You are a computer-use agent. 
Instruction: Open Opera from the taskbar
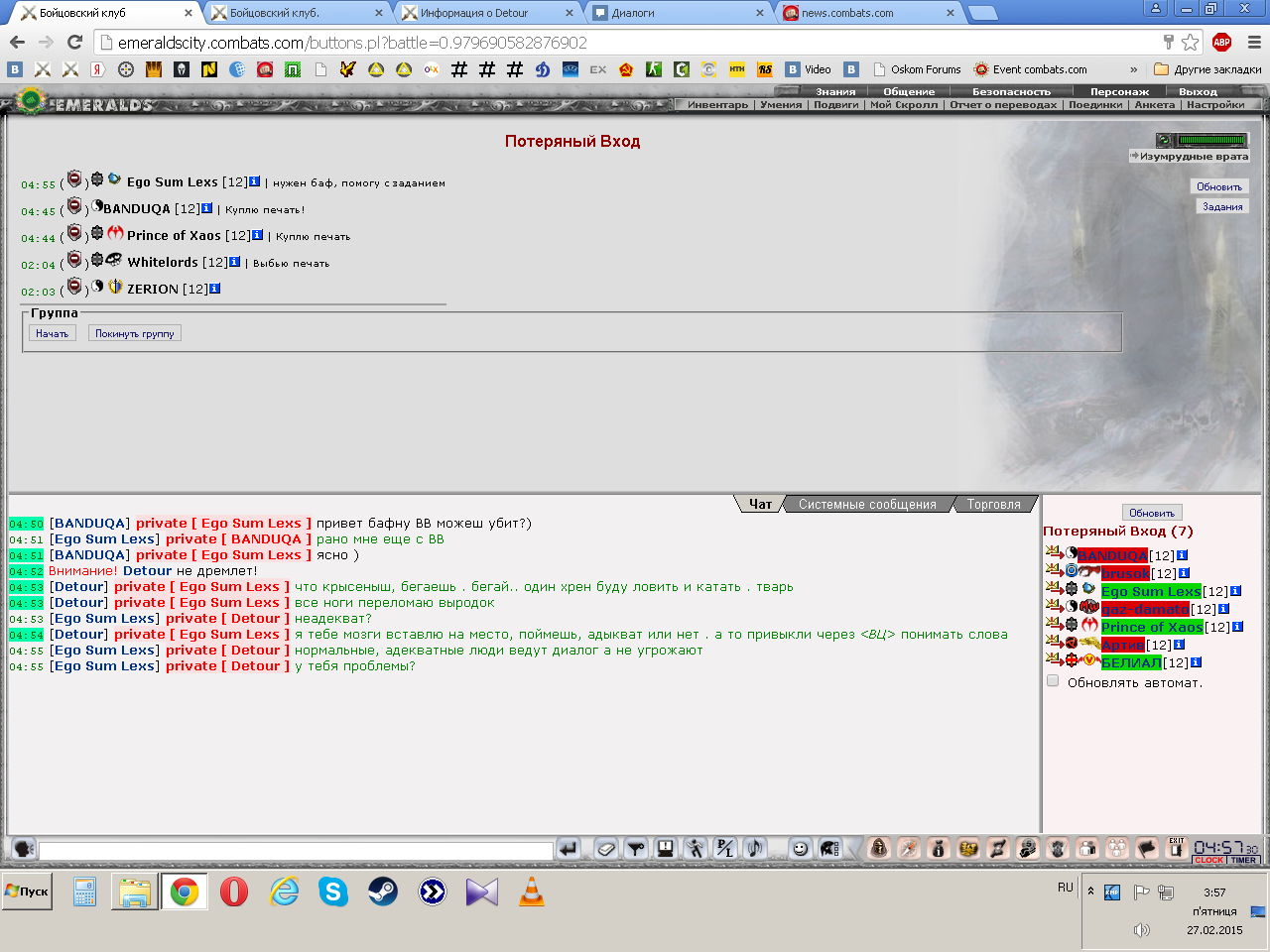pos(234,892)
